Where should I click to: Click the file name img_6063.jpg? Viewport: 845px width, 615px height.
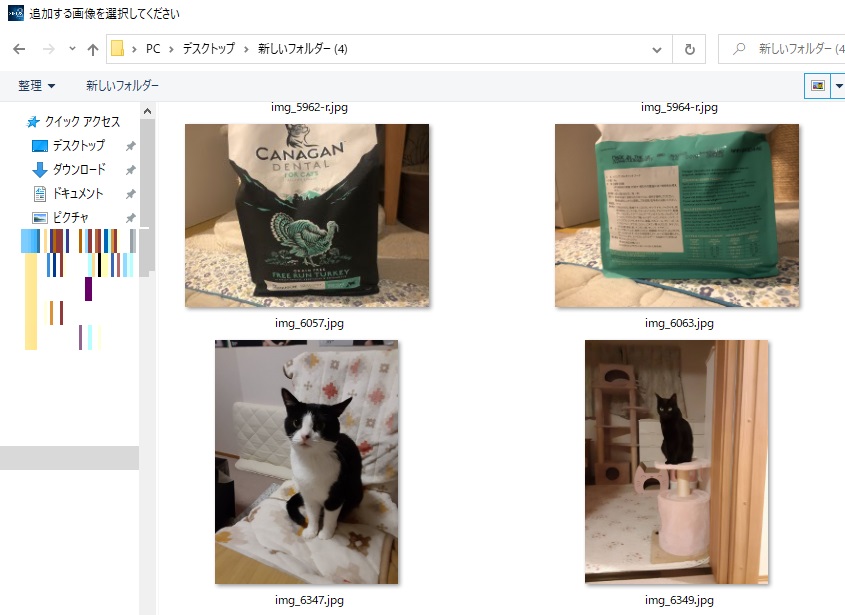(x=679, y=323)
